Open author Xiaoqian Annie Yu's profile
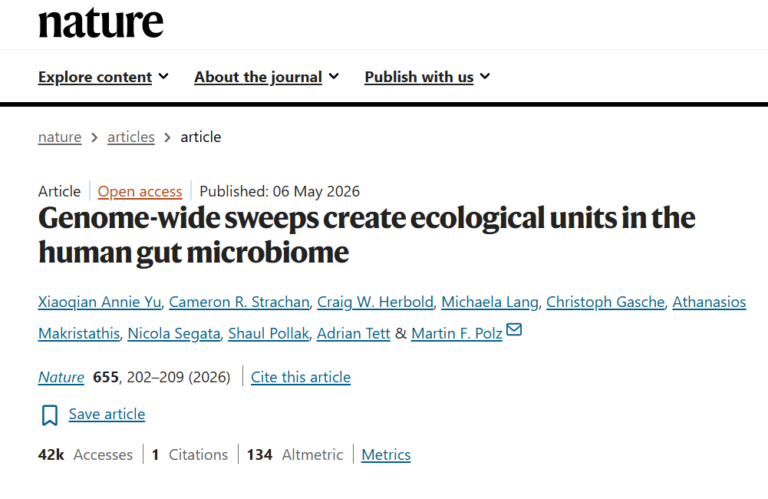 tap(99, 302)
